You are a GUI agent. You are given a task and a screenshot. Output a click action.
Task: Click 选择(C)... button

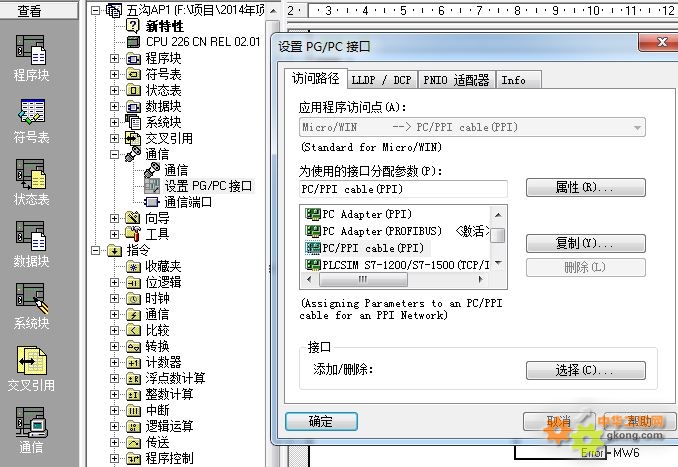[585, 370]
